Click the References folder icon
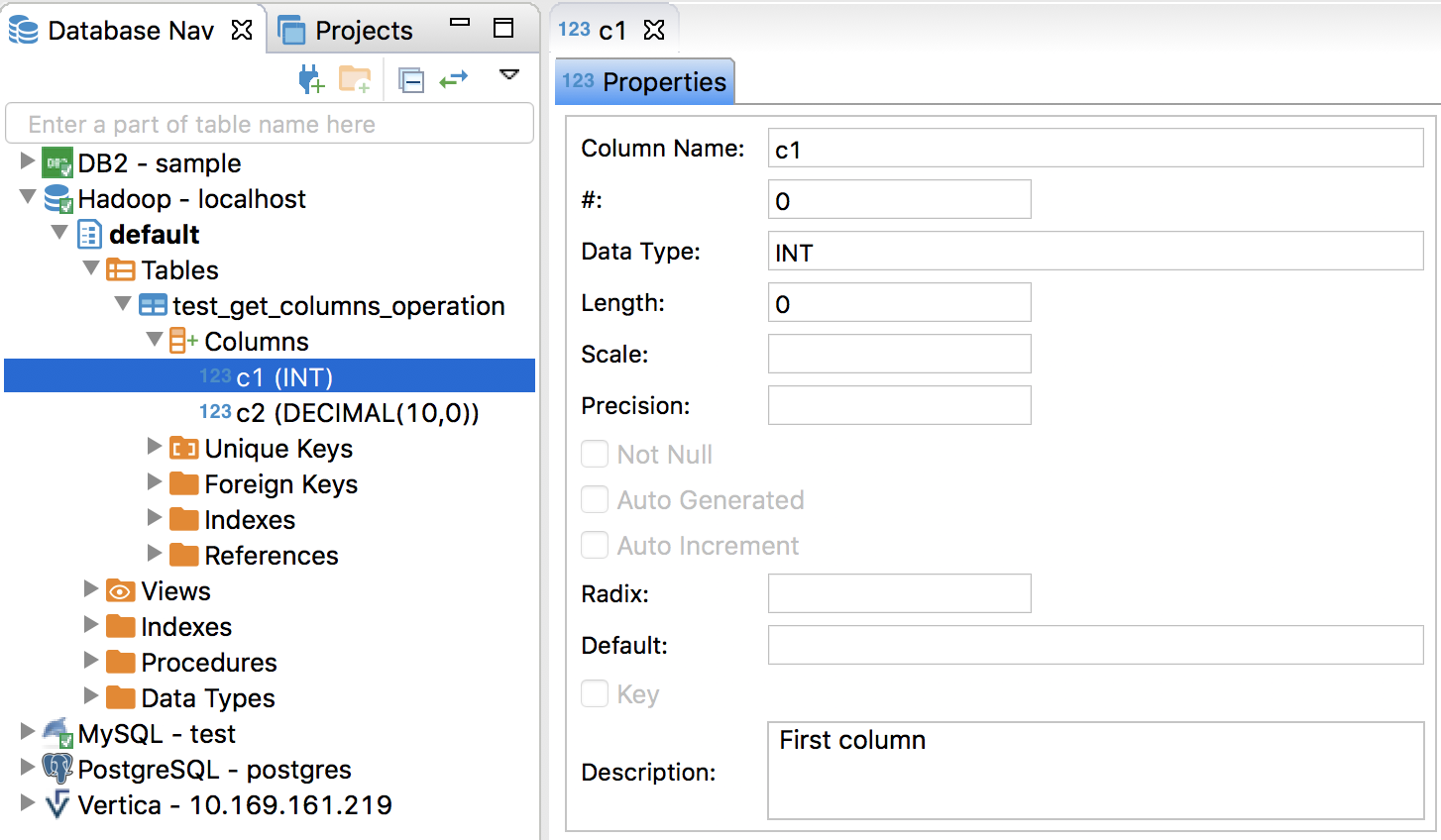 pos(183,555)
